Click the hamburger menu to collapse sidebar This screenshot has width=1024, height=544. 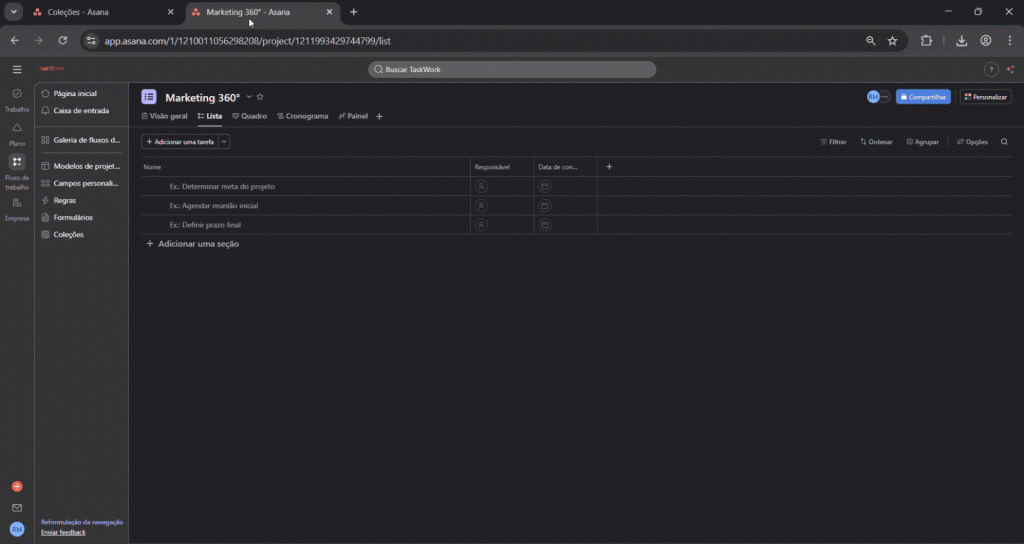click(x=16, y=69)
